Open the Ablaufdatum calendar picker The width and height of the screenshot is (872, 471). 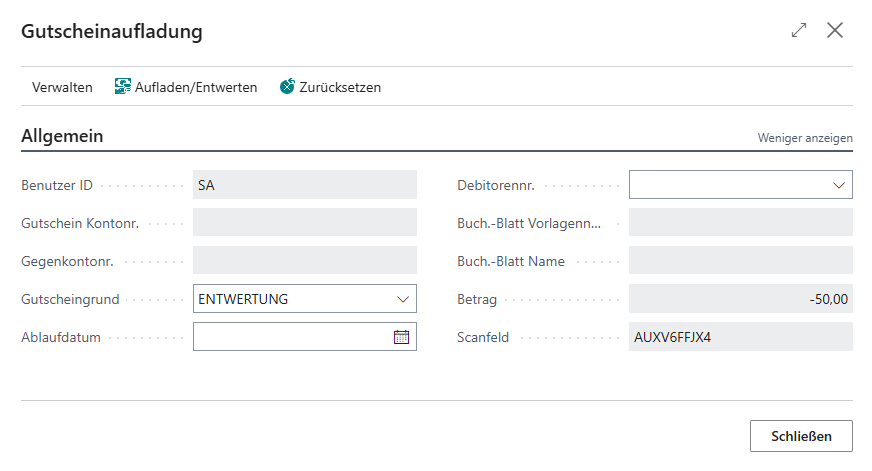401,337
